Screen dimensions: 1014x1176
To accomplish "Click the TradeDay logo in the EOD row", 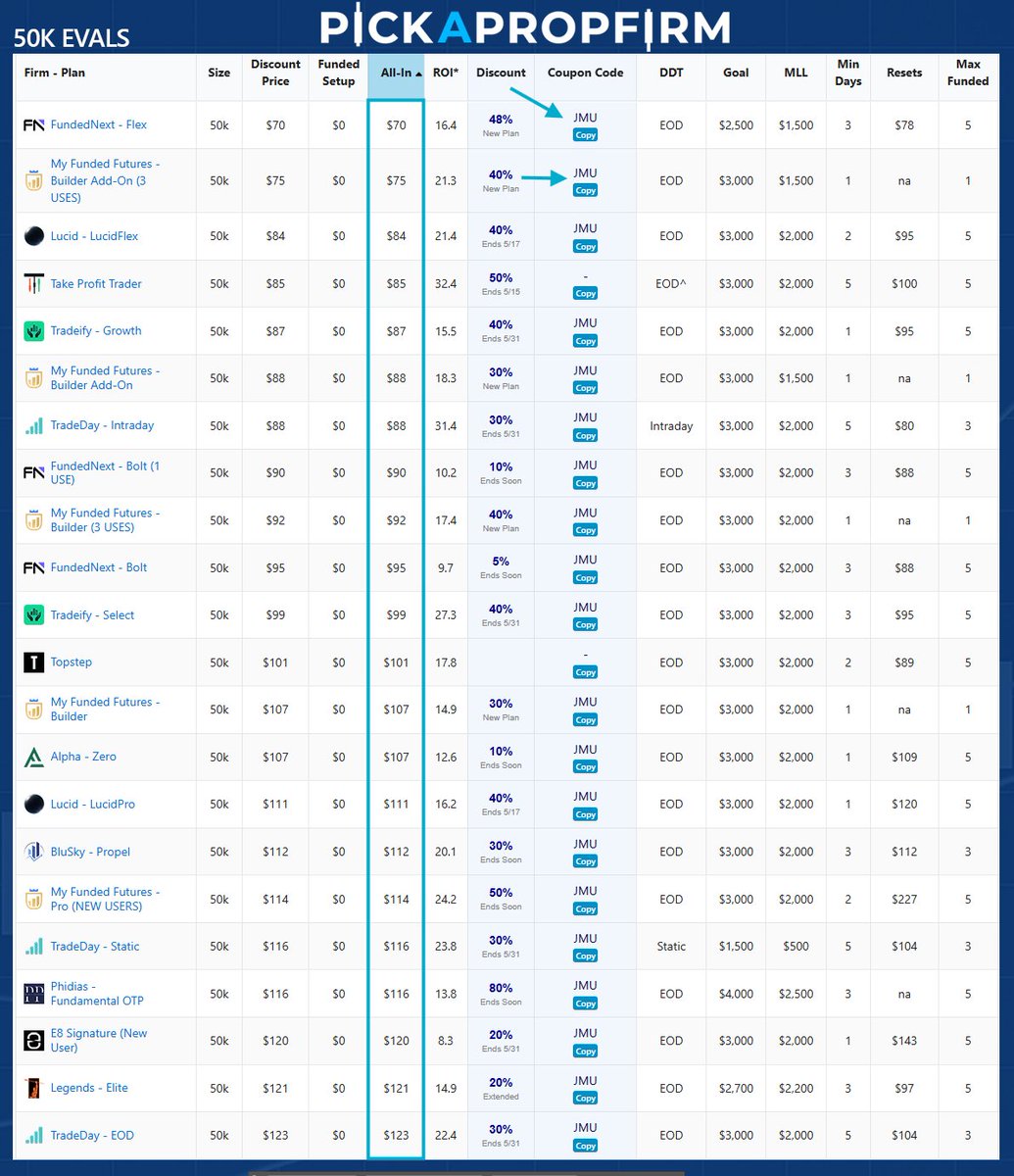I will click(33, 1136).
